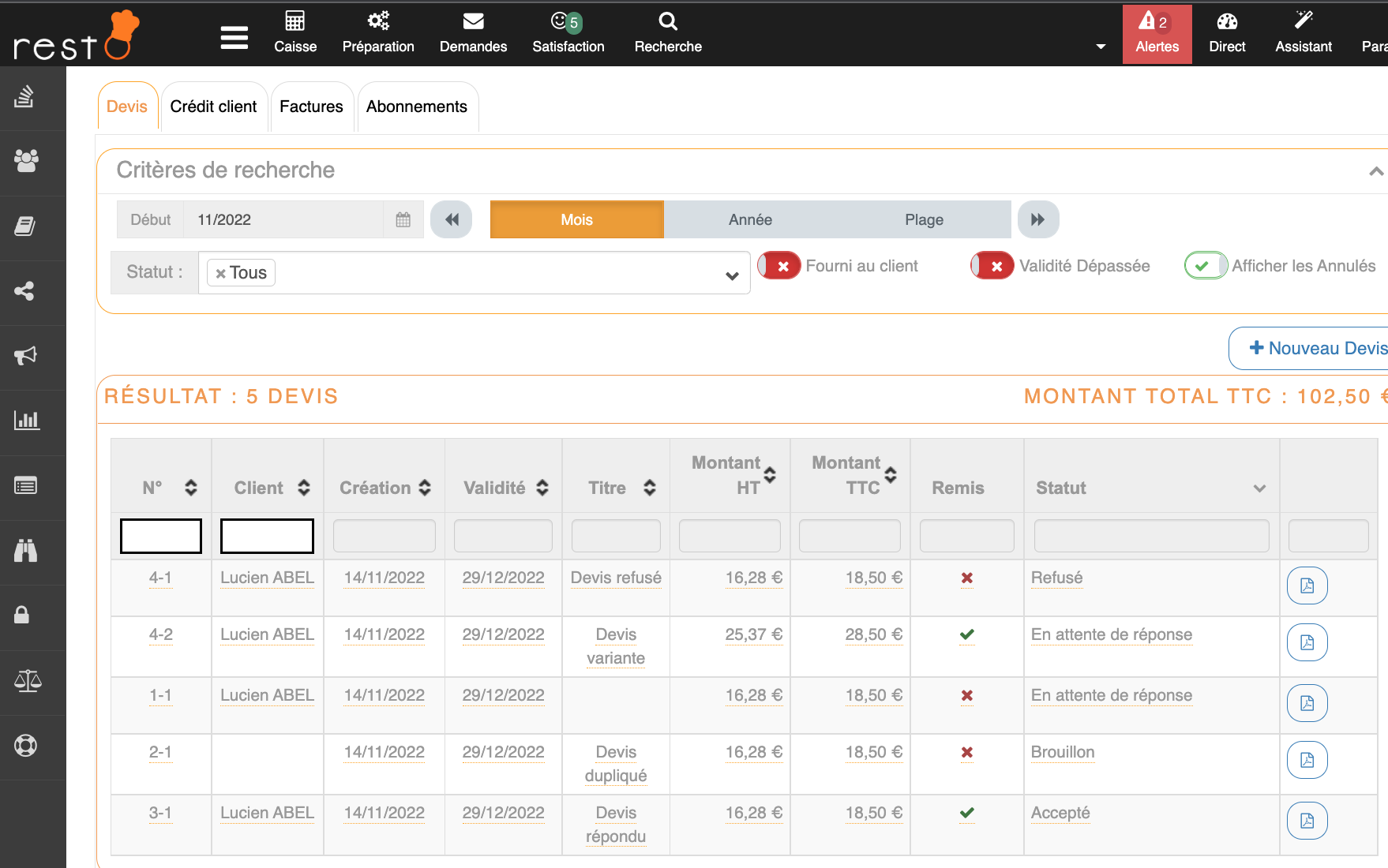Disable Afficher les Annulés switch
The image size is (1388, 868).
[x=1205, y=266]
